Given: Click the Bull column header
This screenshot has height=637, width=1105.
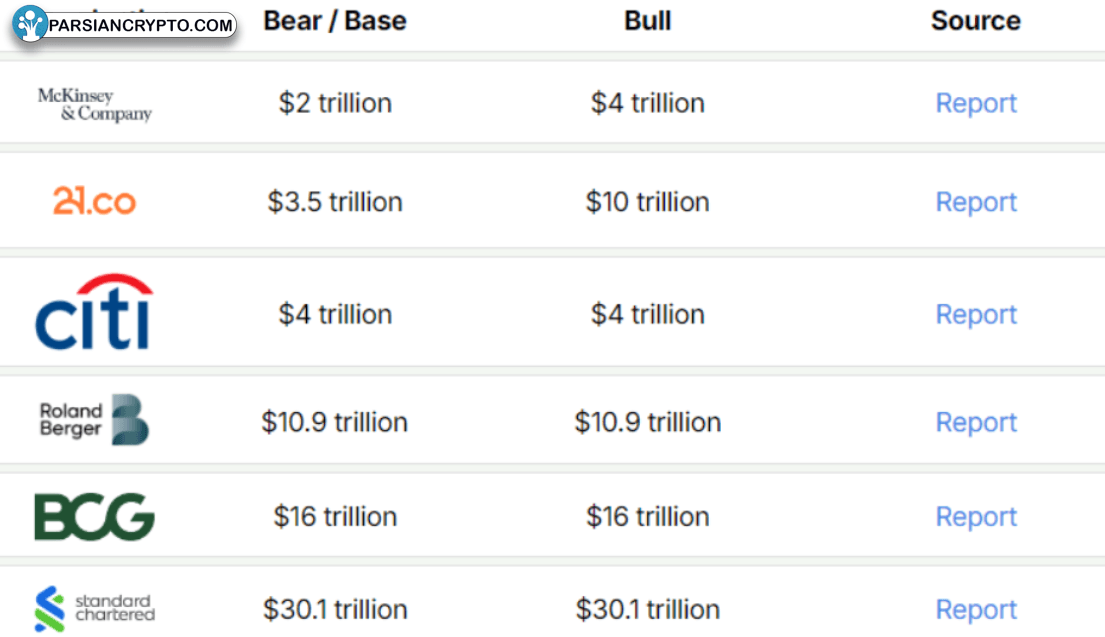Looking at the screenshot, I should click(648, 21).
